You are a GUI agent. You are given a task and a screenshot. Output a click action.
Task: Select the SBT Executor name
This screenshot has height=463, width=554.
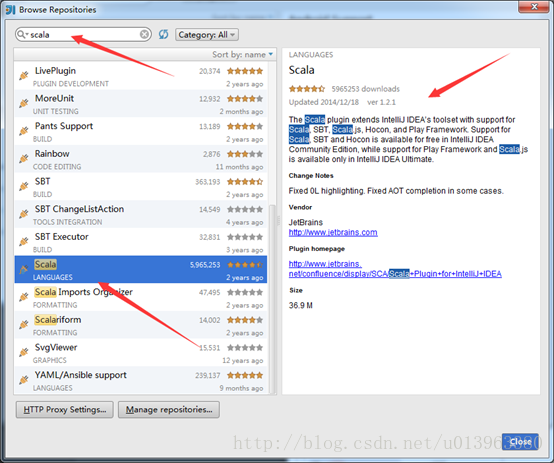pos(61,237)
